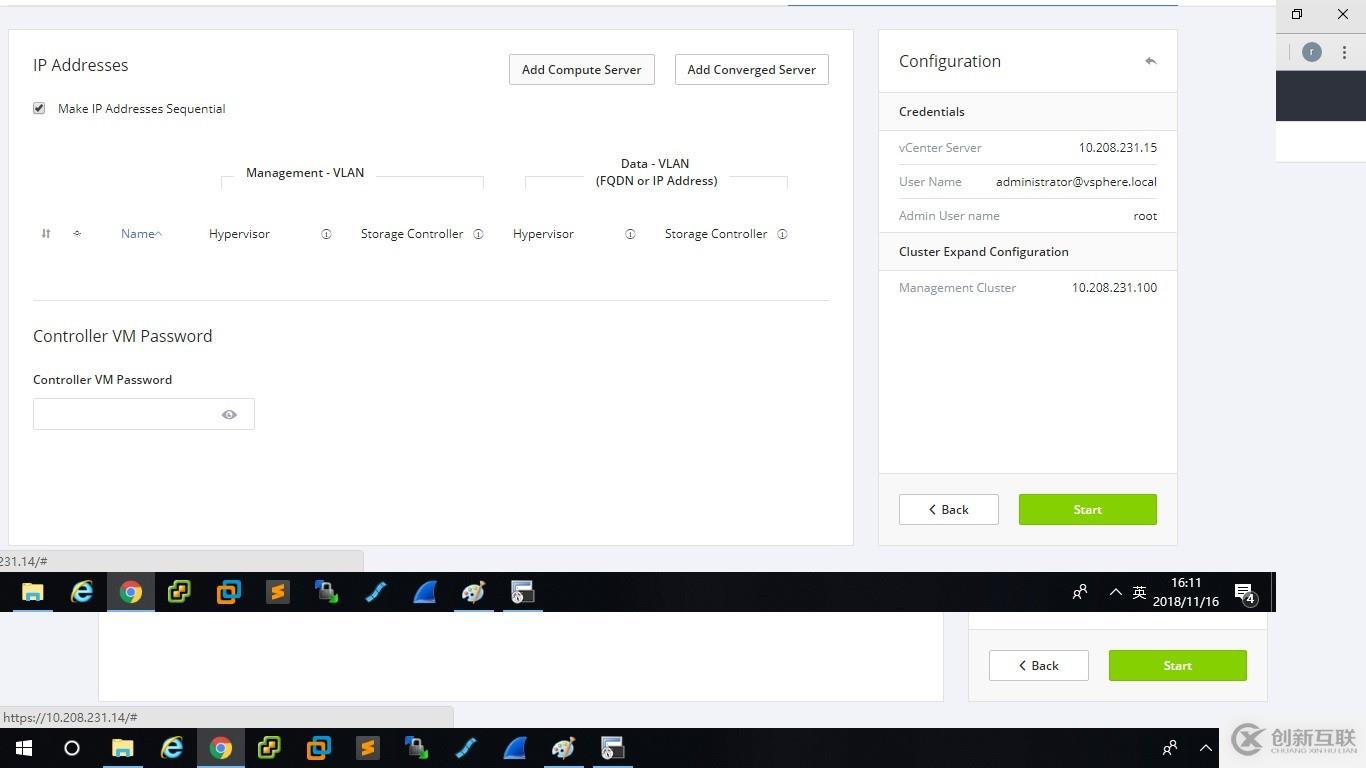This screenshot has height=768, width=1366.
Task: Click the Cluster Expand Configuration heading
Action: click(984, 252)
